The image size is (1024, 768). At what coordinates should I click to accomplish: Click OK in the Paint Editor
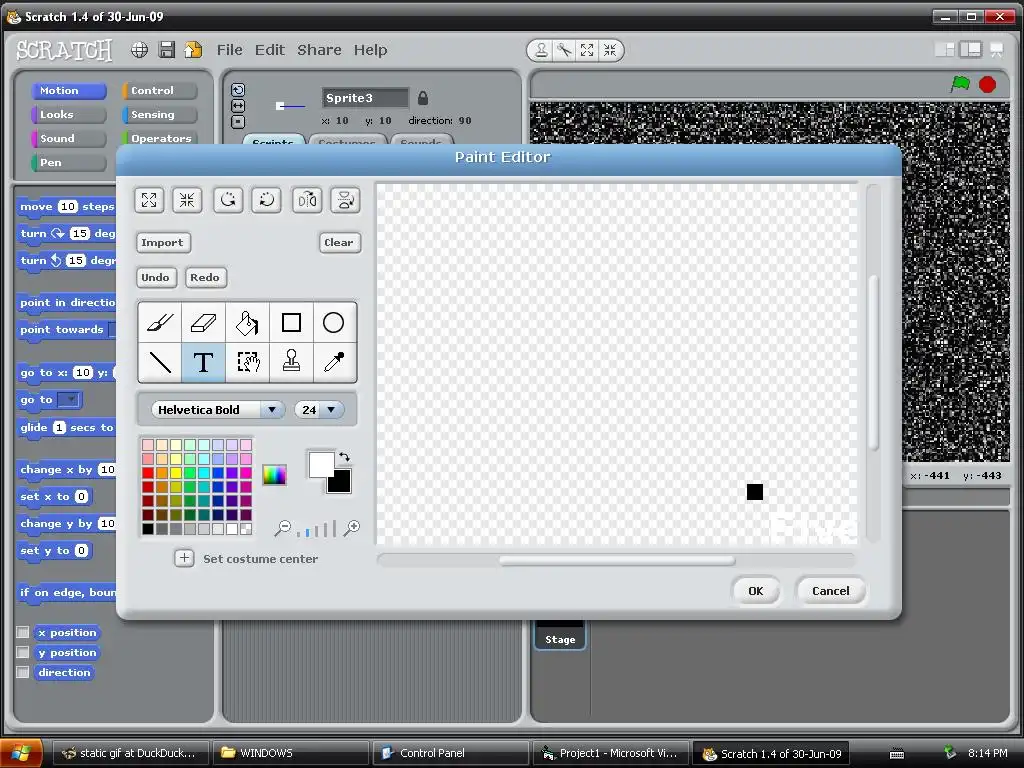pyautogui.click(x=756, y=591)
